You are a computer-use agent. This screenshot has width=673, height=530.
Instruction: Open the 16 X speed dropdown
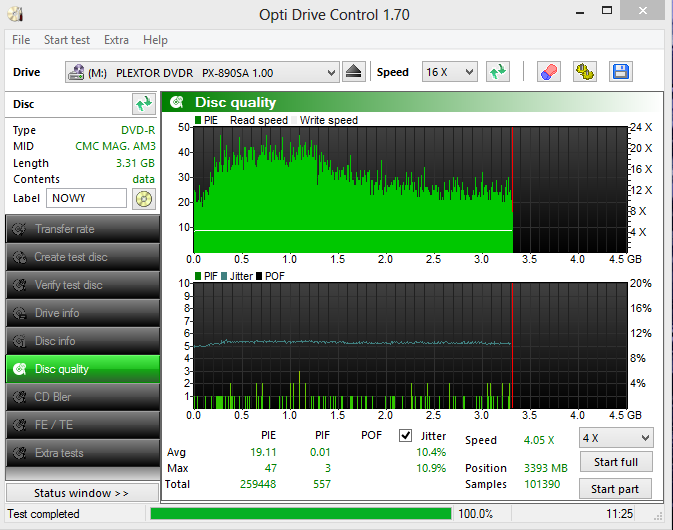[x=449, y=72]
